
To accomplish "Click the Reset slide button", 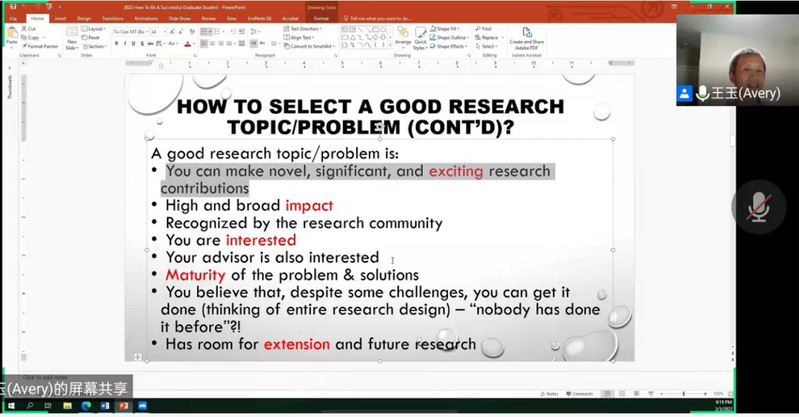I will click(95, 38).
